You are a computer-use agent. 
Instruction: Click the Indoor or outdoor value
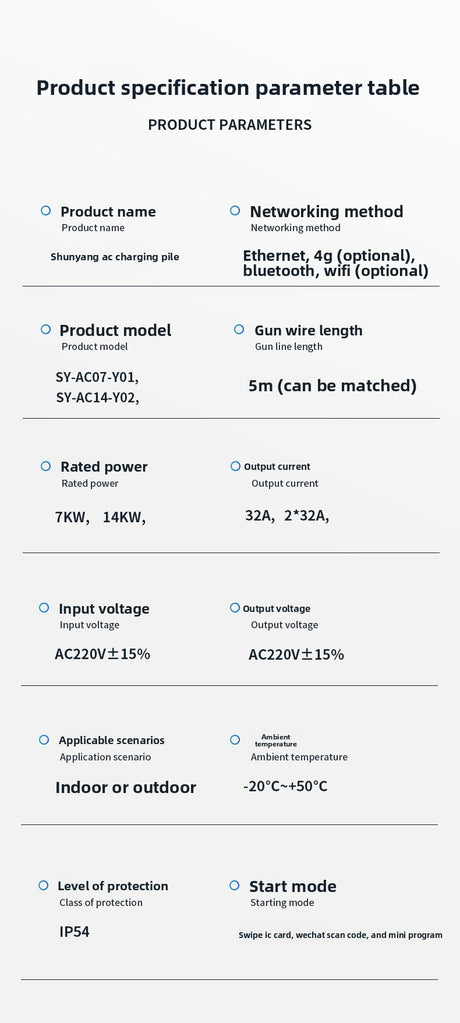(x=125, y=787)
